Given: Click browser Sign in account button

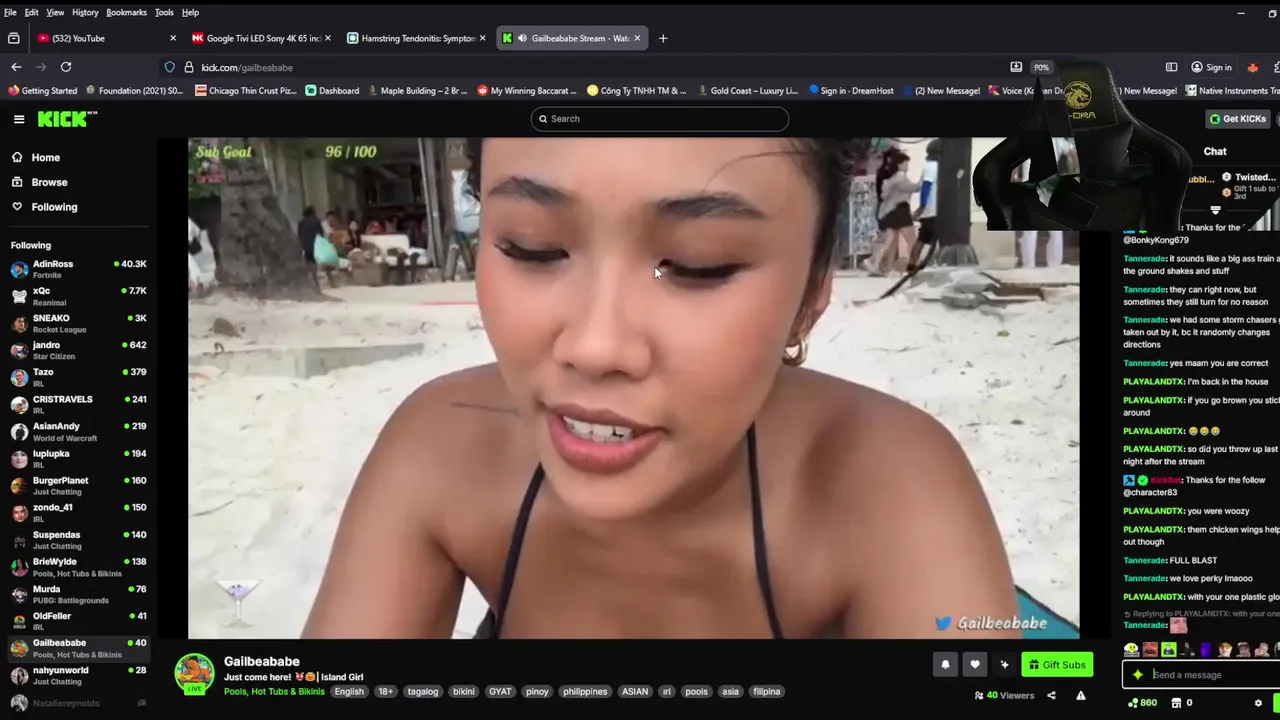Looking at the screenshot, I should point(1211,67).
